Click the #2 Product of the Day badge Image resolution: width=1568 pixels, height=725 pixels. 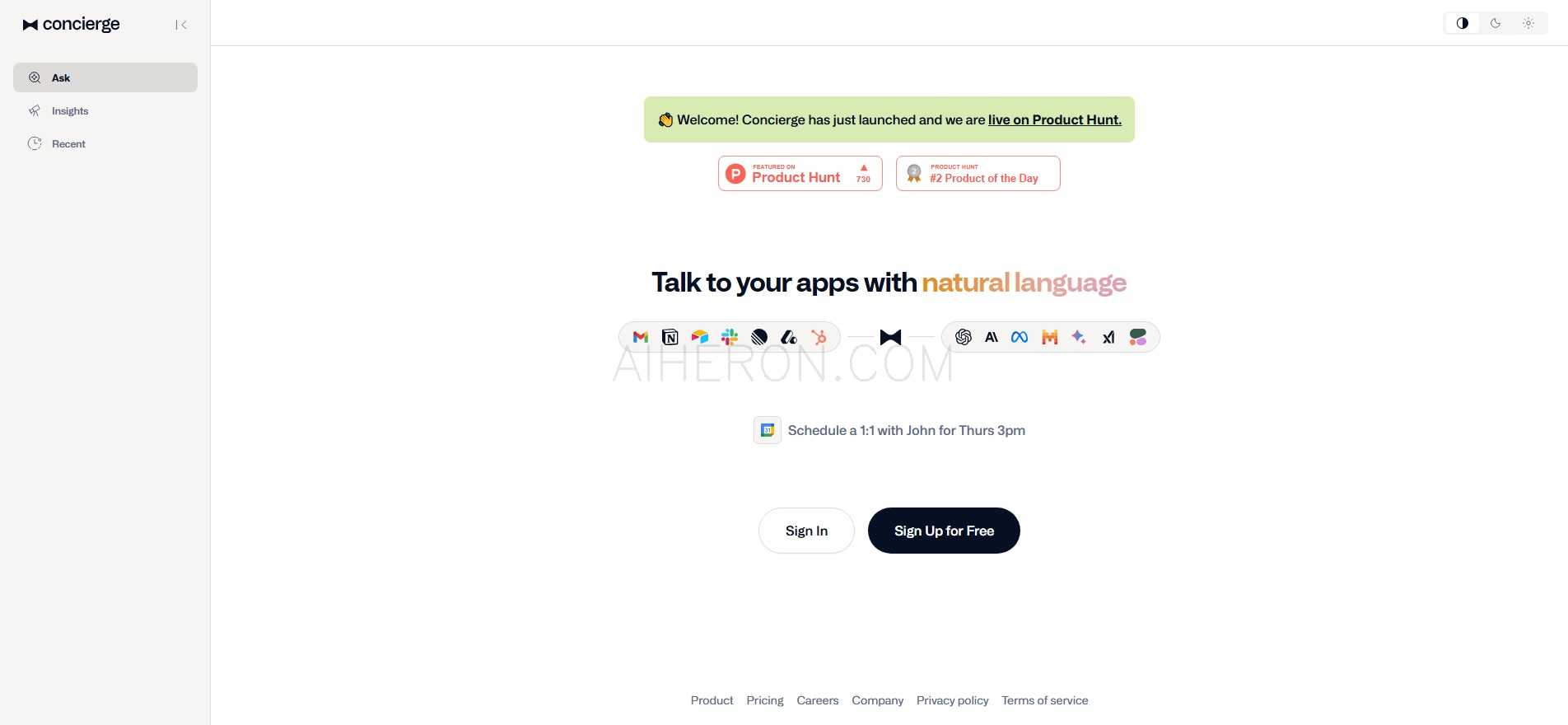[978, 174]
